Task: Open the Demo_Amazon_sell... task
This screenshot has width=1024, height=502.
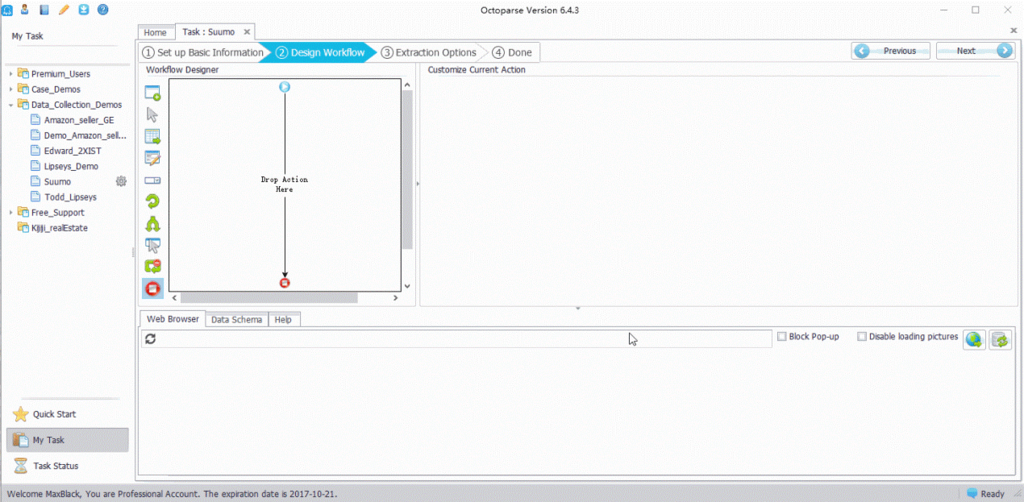Action: point(78,135)
